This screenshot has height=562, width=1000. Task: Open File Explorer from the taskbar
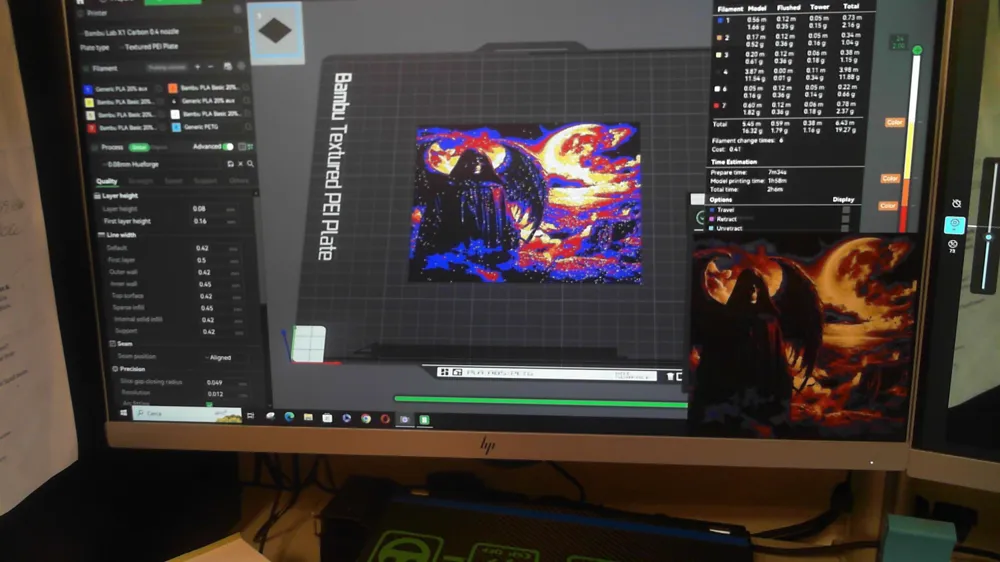pyautogui.click(x=308, y=417)
